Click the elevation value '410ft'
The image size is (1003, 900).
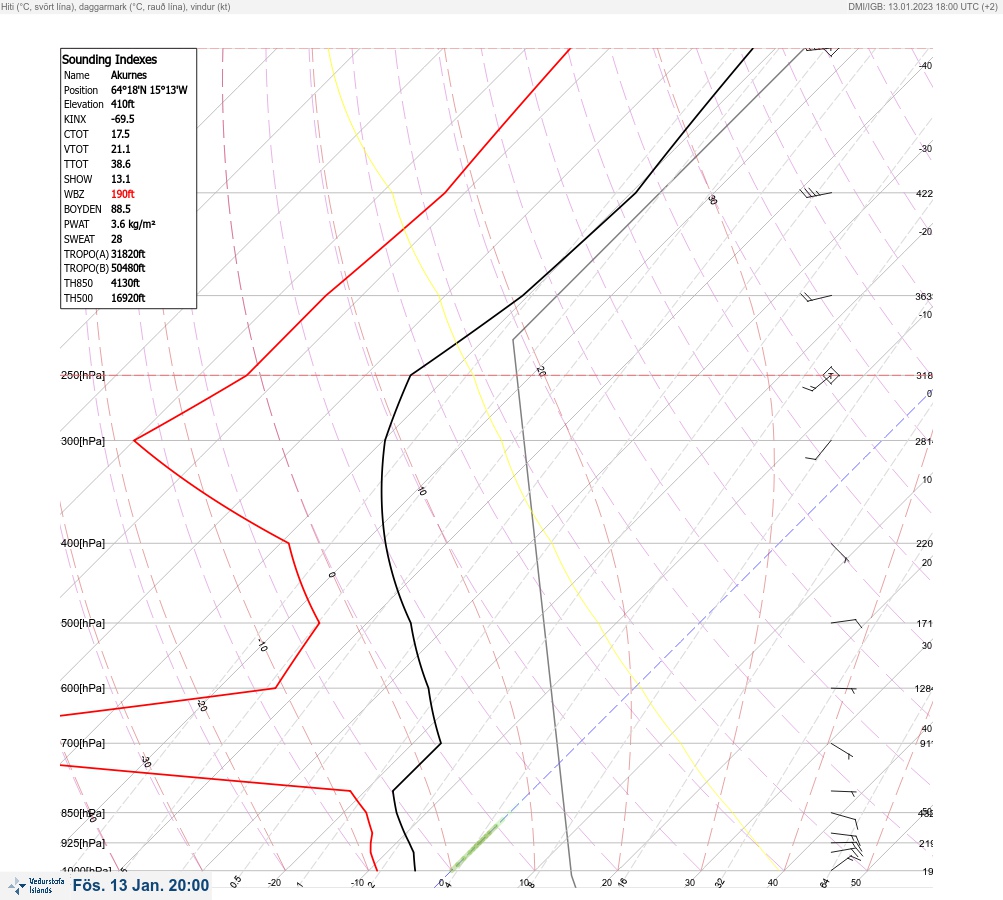[123, 104]
